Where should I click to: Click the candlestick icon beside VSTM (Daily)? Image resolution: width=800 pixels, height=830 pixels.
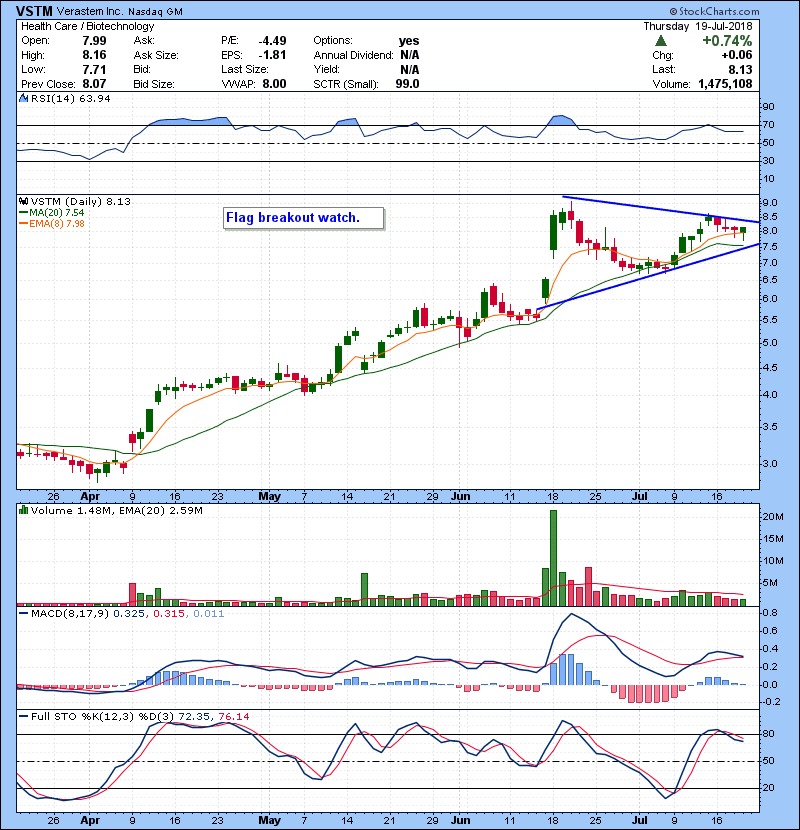coord(24,201)
